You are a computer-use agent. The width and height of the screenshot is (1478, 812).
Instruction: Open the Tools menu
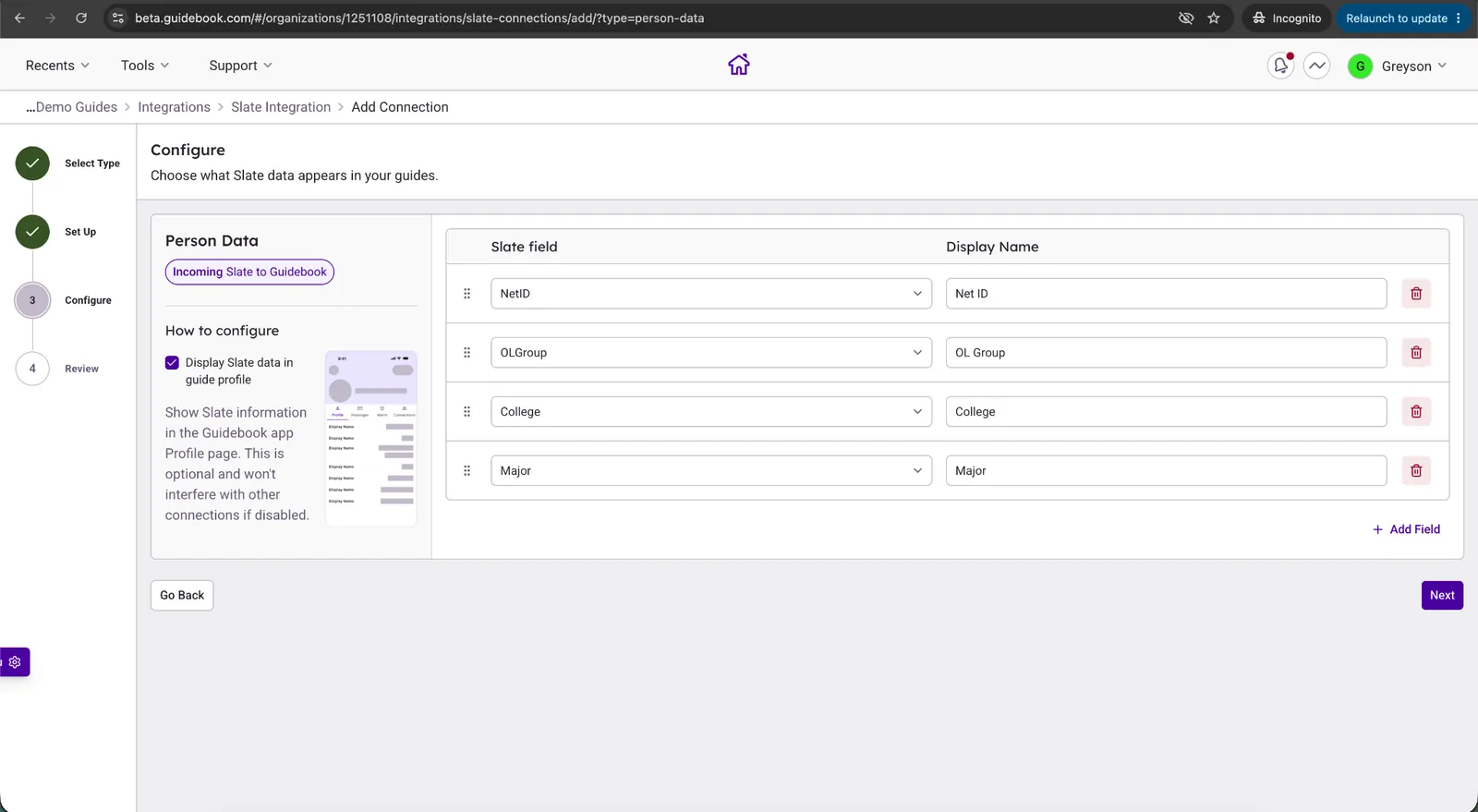[x=145, y=66]
